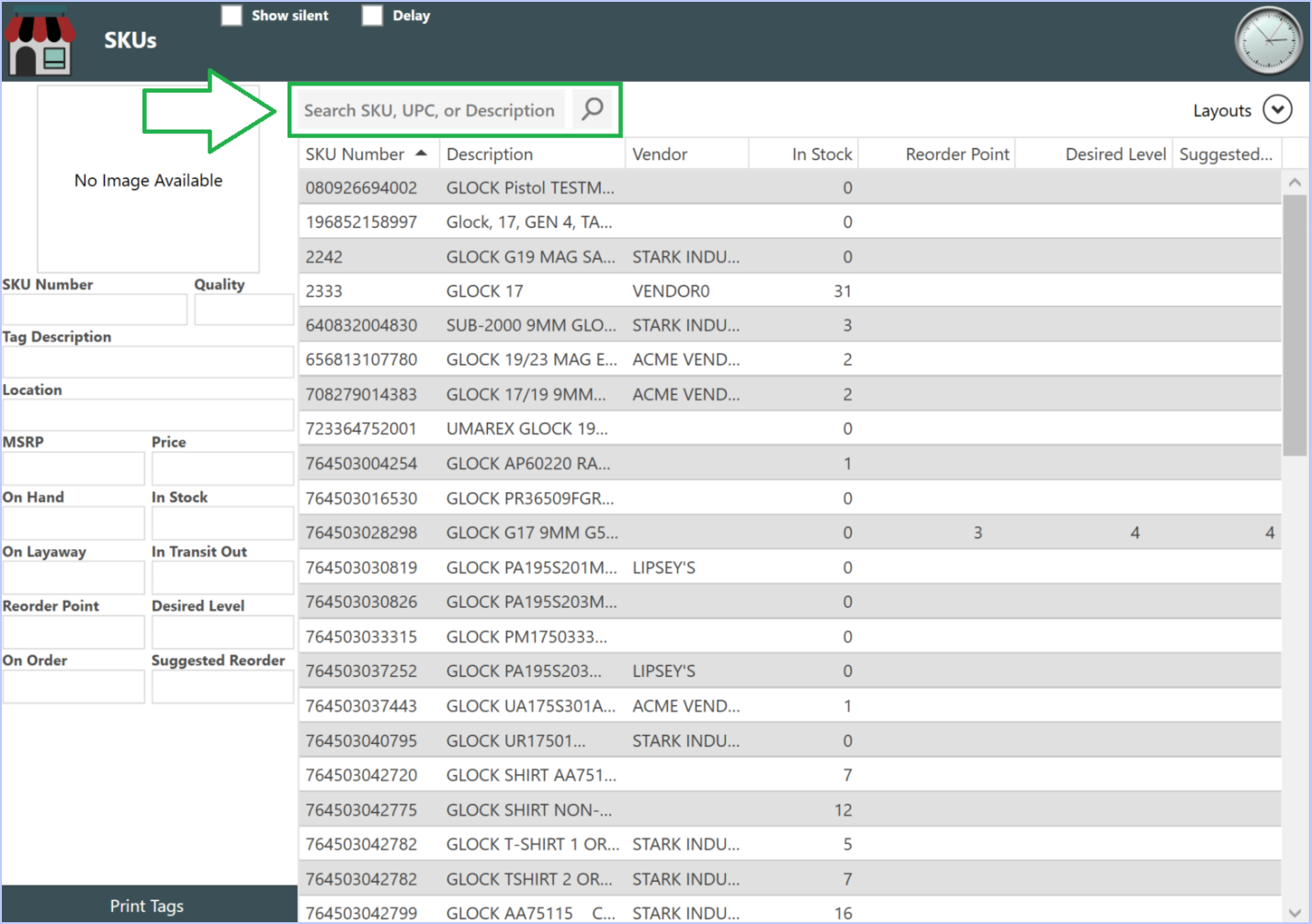
Task: Click the Price input field
Action: point(222,468)
